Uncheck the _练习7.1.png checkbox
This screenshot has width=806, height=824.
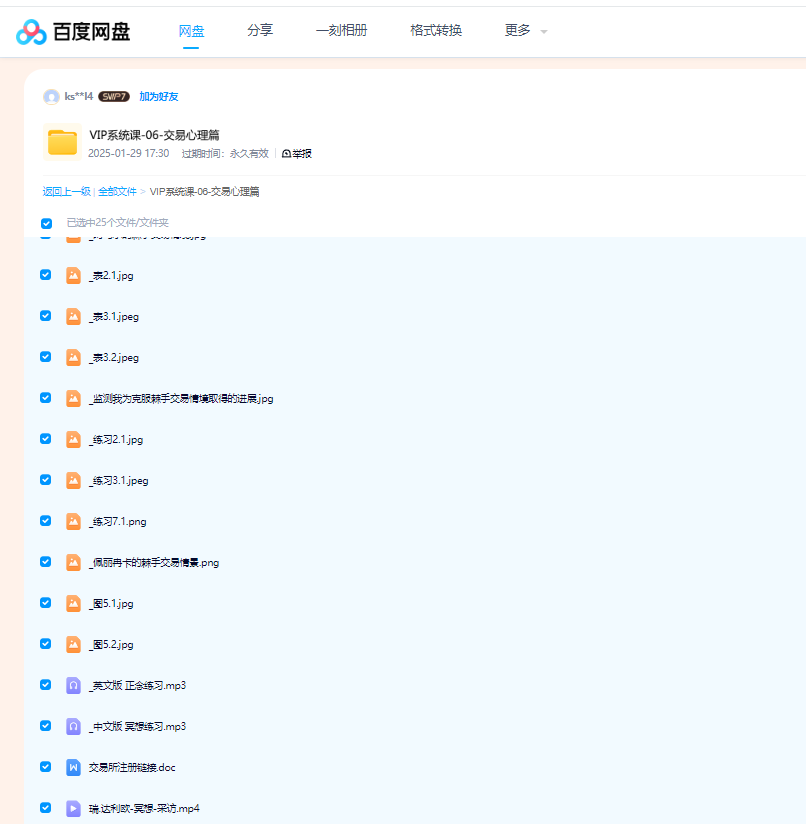(x=46, y=521)
